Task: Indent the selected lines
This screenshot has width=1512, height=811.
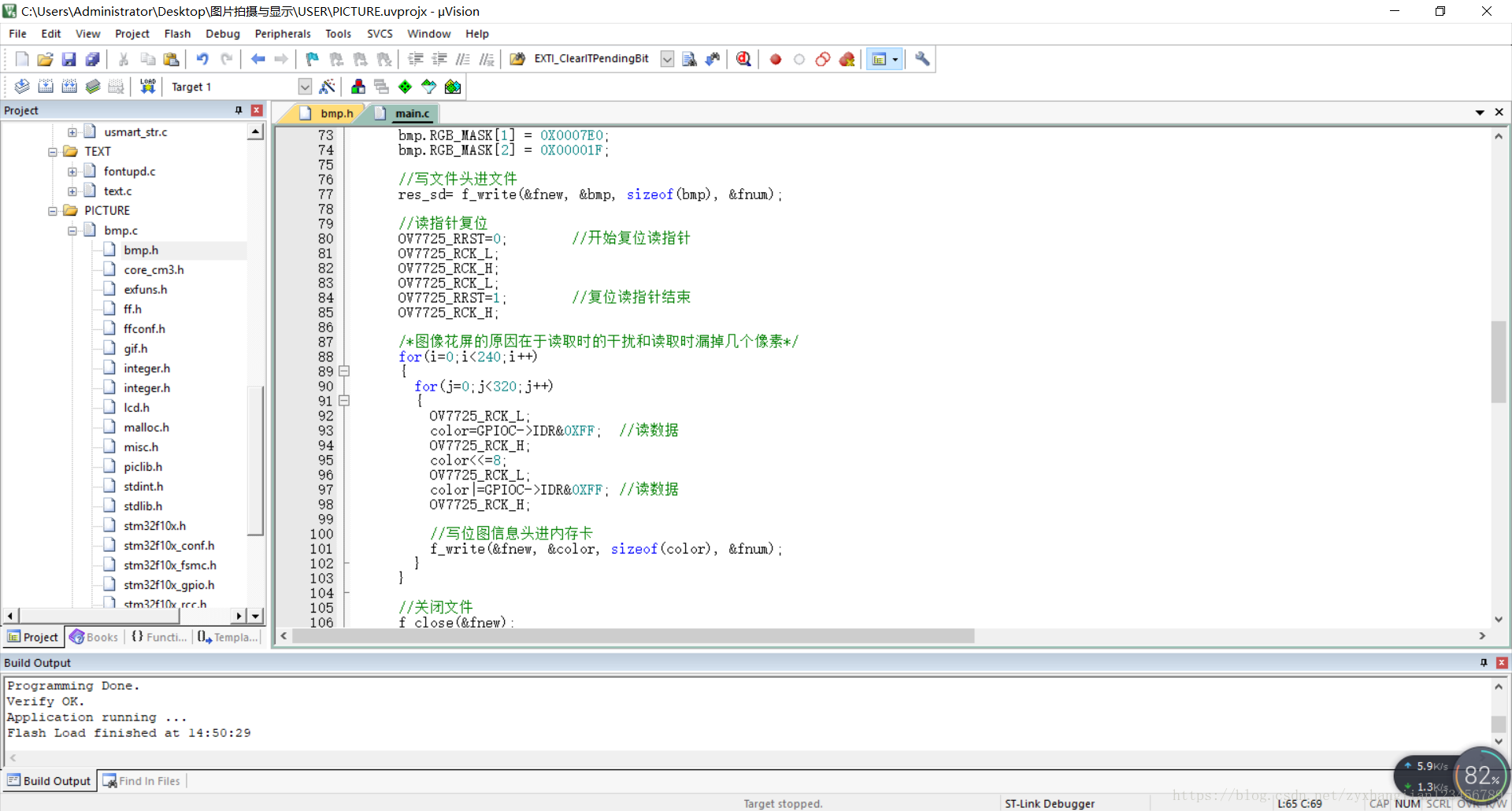Action: tap(416, 59)
